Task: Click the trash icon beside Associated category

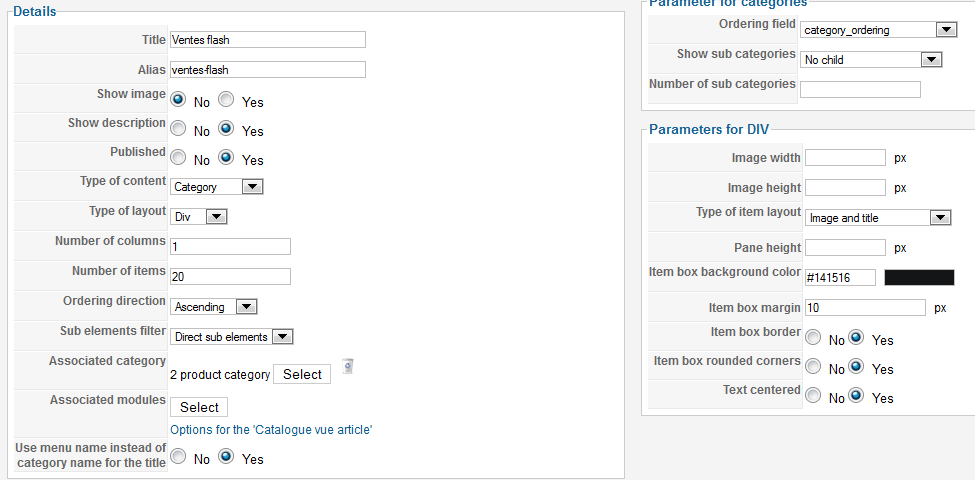Action: (x=348, y=366)
